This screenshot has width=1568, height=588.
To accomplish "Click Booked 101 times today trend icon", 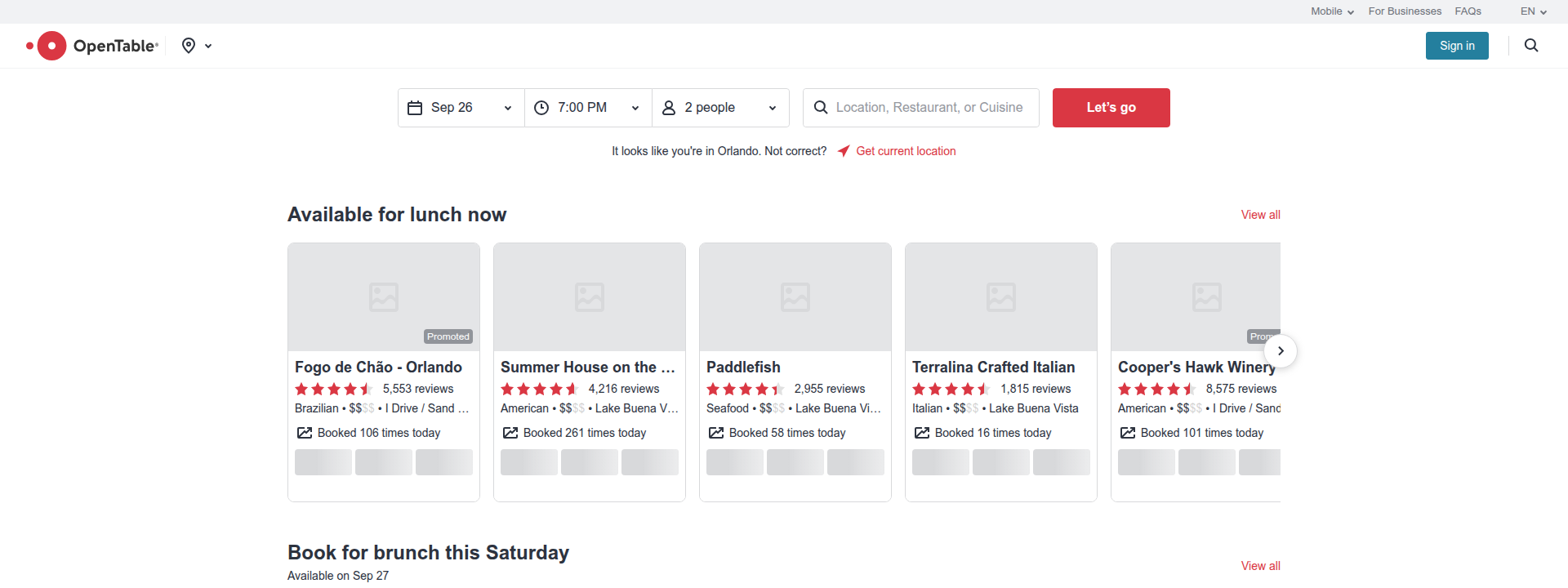I will tap(1128, 433).
